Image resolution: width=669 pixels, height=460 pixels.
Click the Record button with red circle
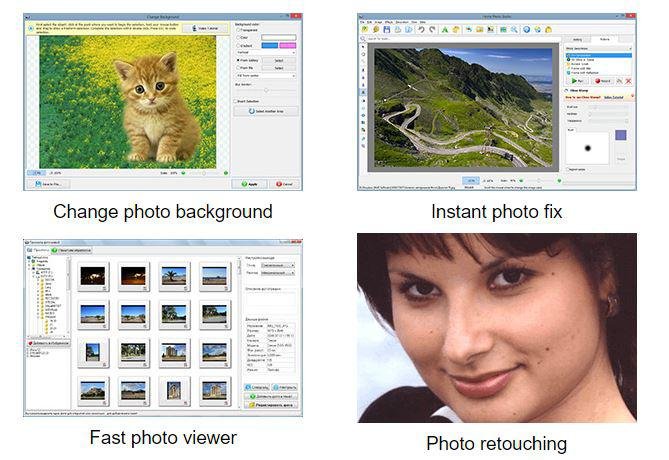(602, 81)
